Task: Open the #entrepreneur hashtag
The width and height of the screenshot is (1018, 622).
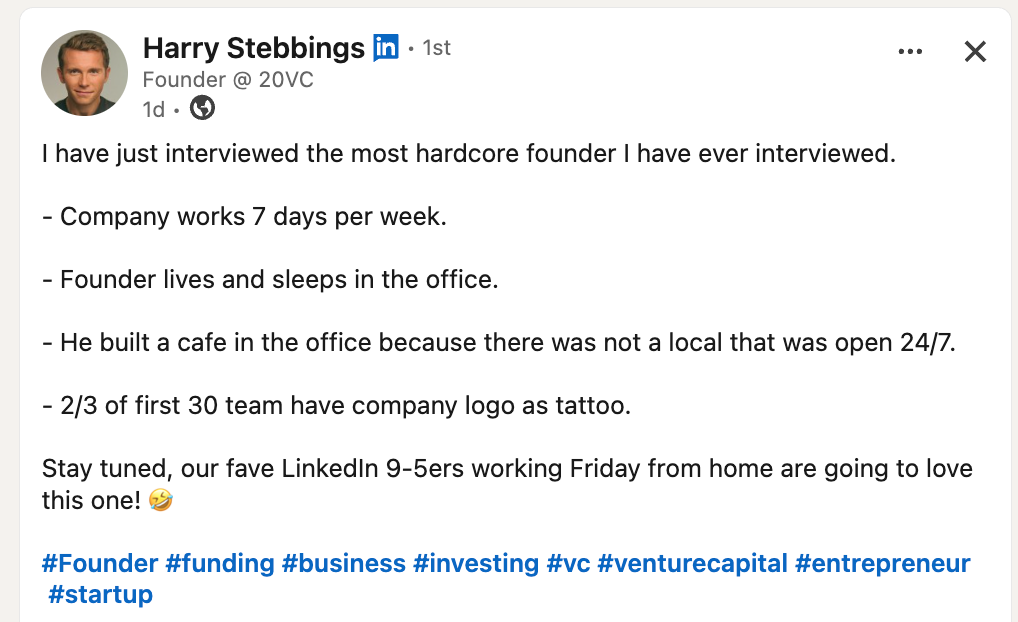Action: (882, 563)
